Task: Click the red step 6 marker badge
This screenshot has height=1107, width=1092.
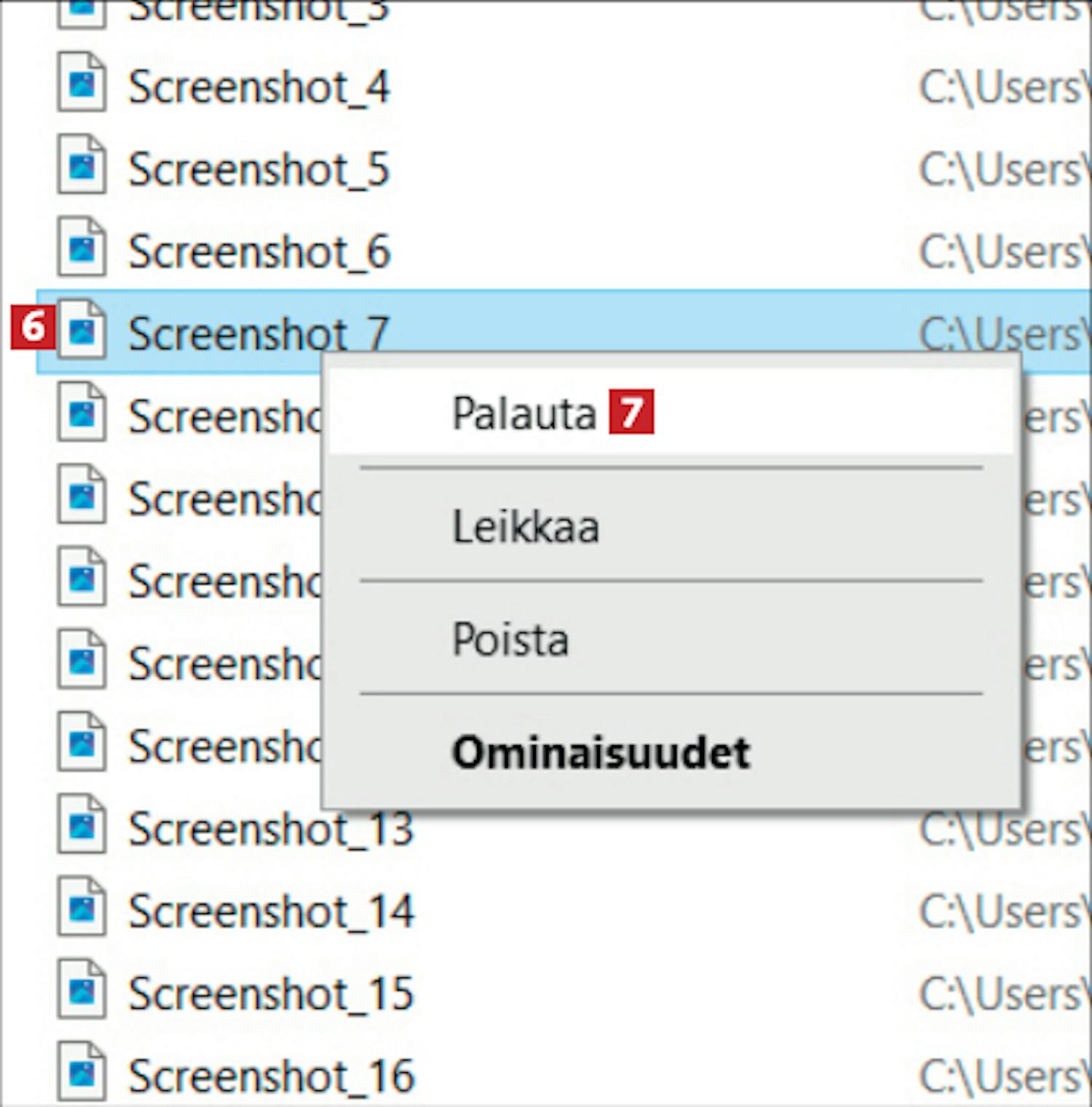Action: coord(33,328)
